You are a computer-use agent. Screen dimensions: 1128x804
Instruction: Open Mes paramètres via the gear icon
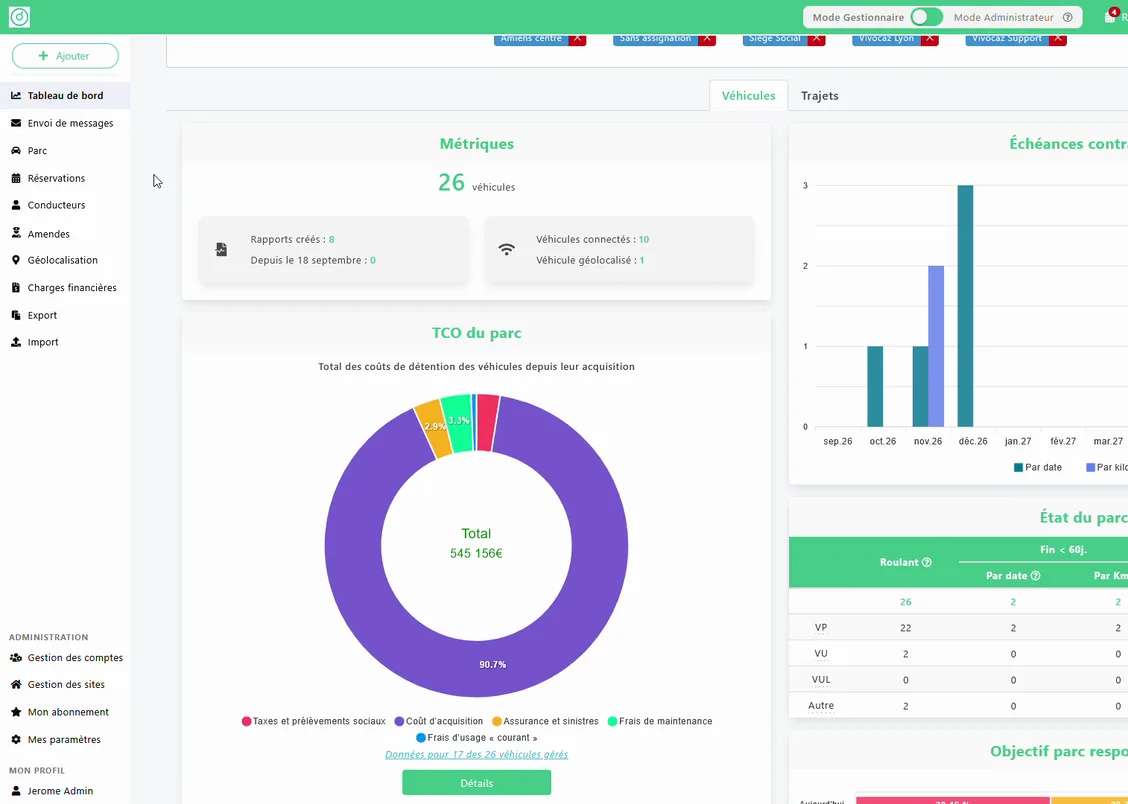(x=16, y=739)
